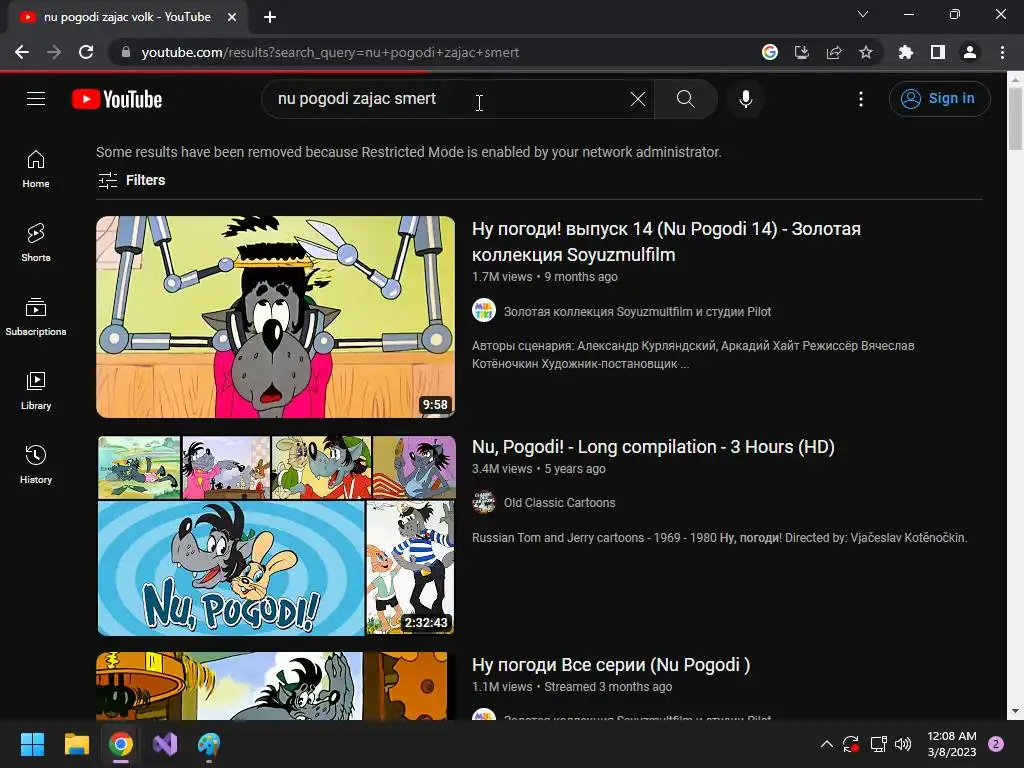Open YouTube settings three-dot menu

pyautogui.click(x=861, y=99)
